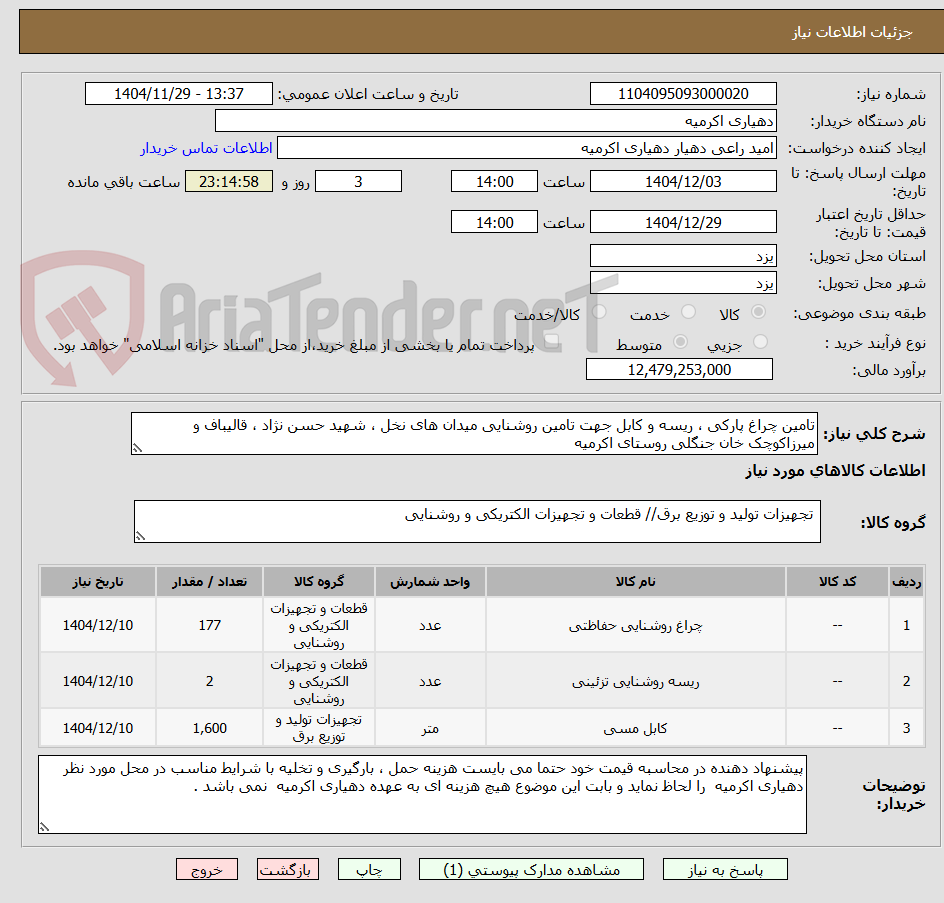Viewport: 944px width, 903px height.
Task: Click the quantity cell 1,600
Action: point(210,728)
